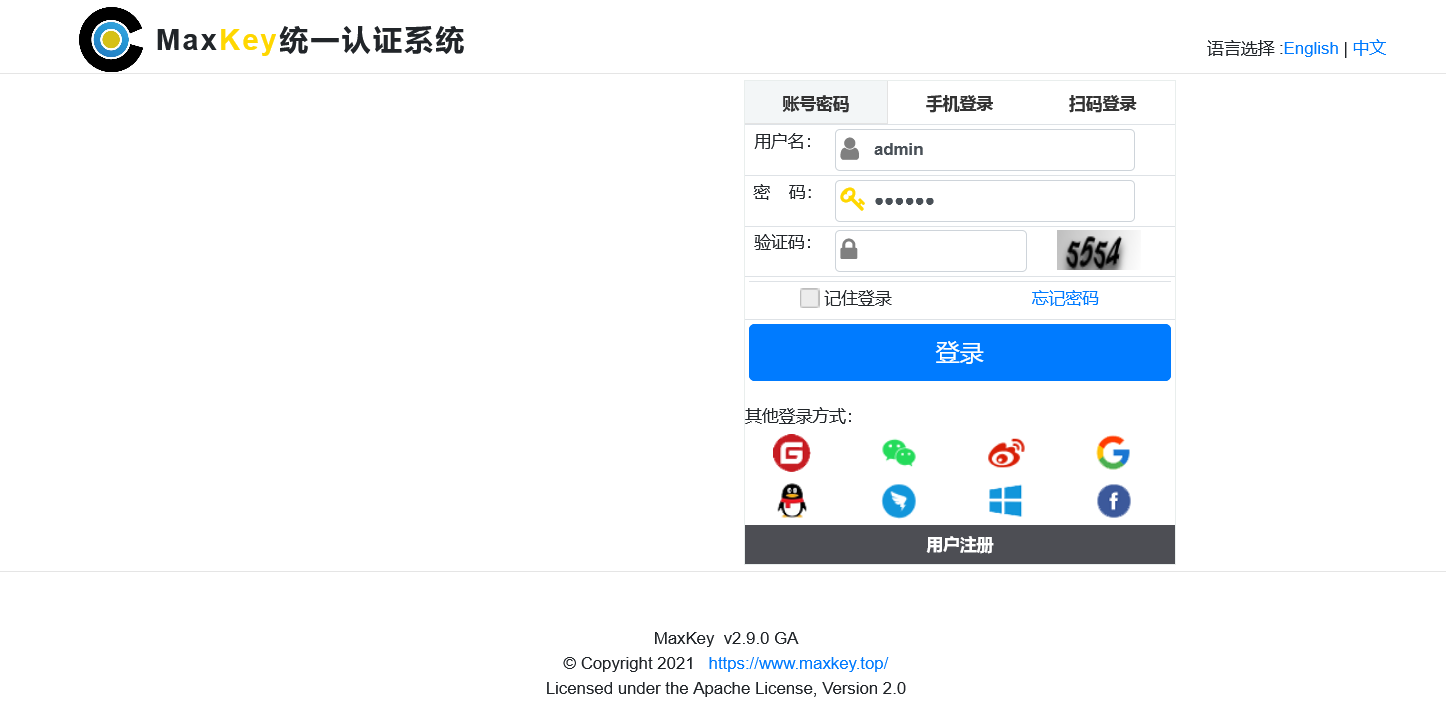Screen dimensions: 1446x724
Task: Open the 用户注册 registration bar
Action: [x=959, y=545]
